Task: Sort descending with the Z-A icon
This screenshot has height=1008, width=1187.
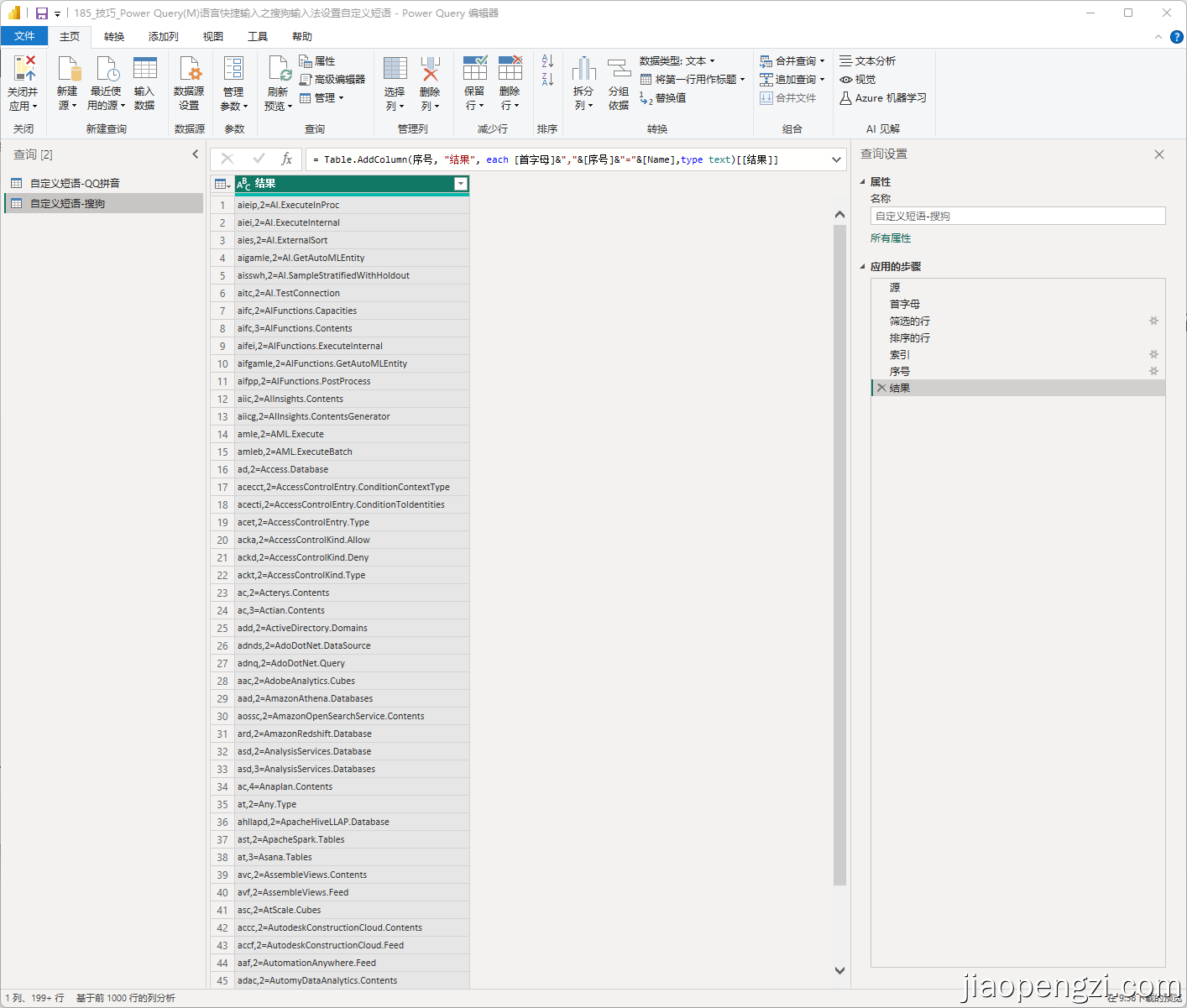Action: [x=547, y=80]
